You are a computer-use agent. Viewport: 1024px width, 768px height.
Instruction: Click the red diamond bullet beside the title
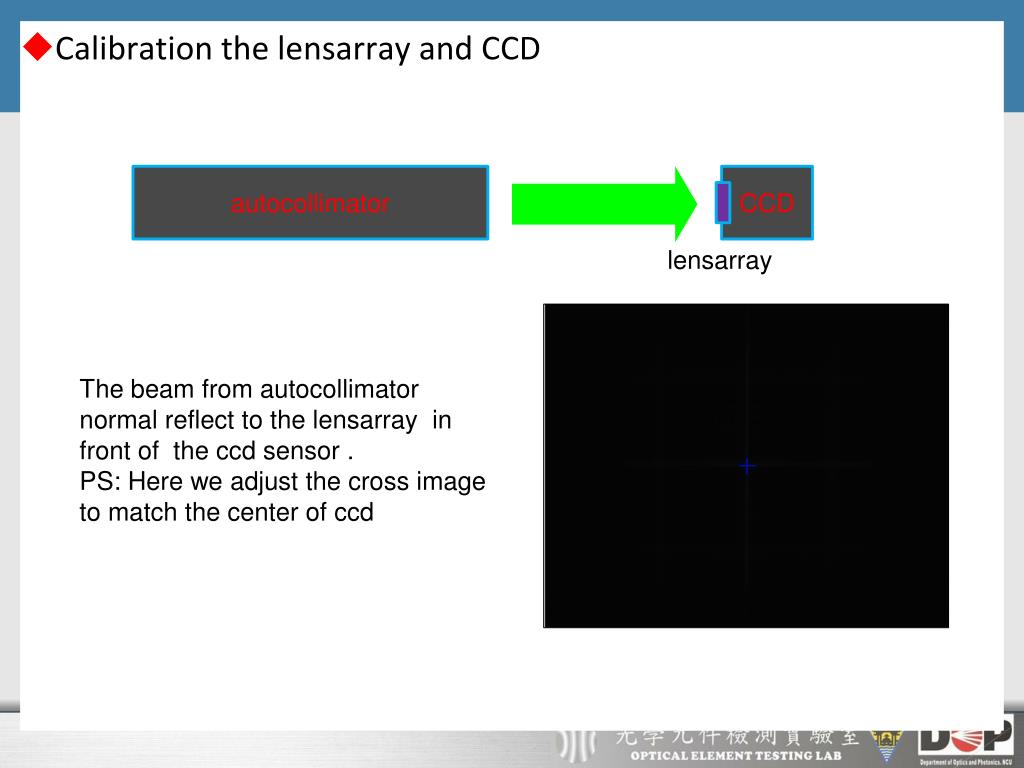(37, 47)
